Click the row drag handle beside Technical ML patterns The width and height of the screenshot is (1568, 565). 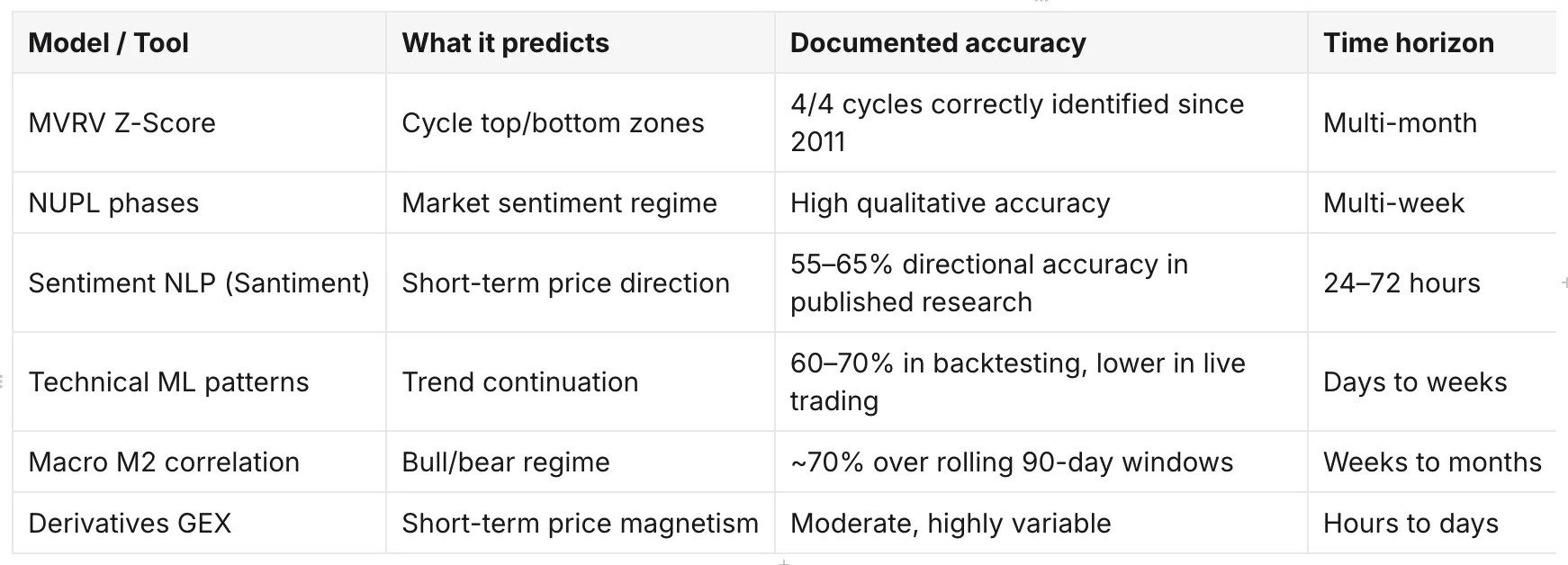click(3, 381)
